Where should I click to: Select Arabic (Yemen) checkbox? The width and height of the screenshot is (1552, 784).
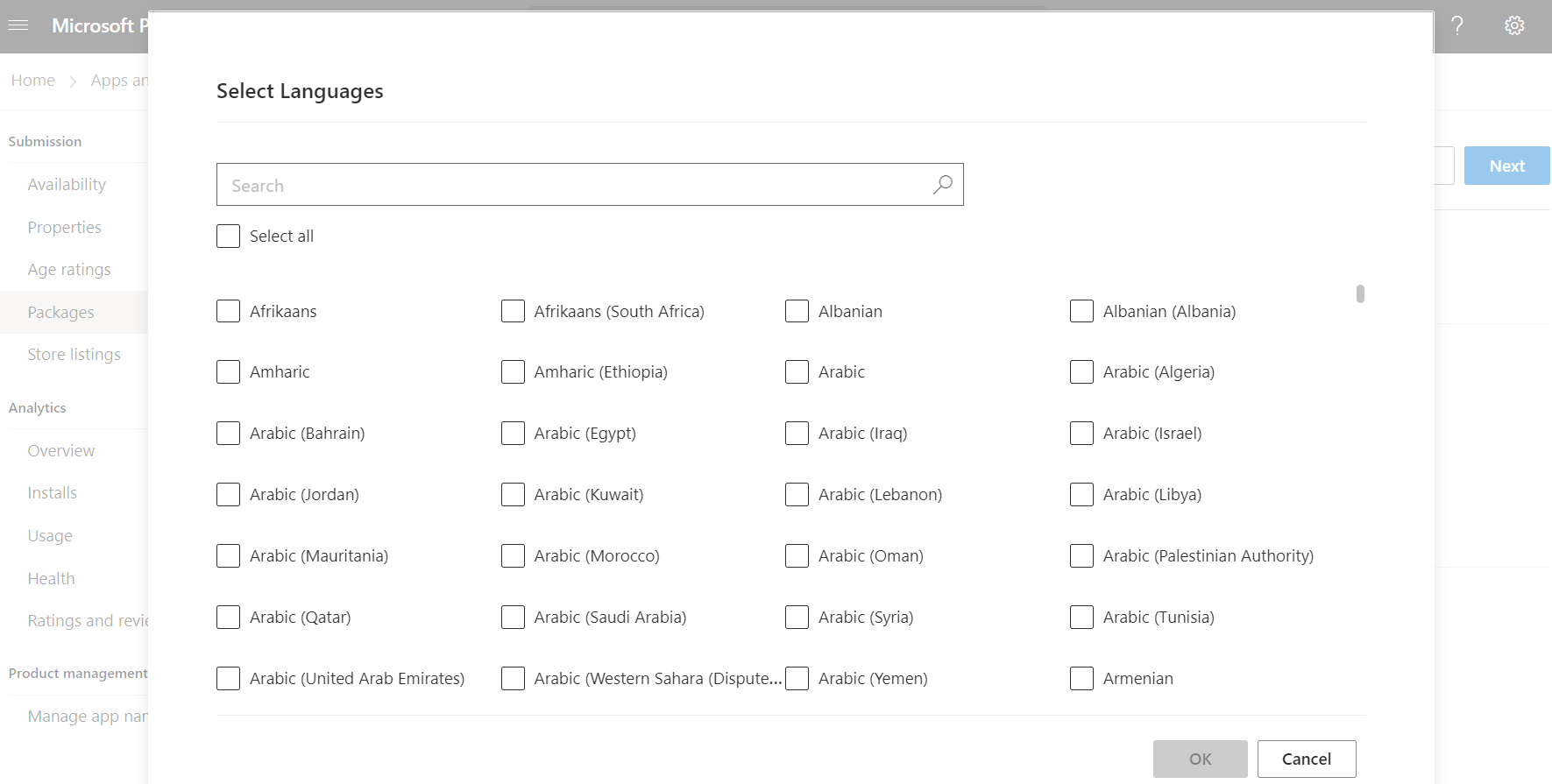(x=797, y=679)
